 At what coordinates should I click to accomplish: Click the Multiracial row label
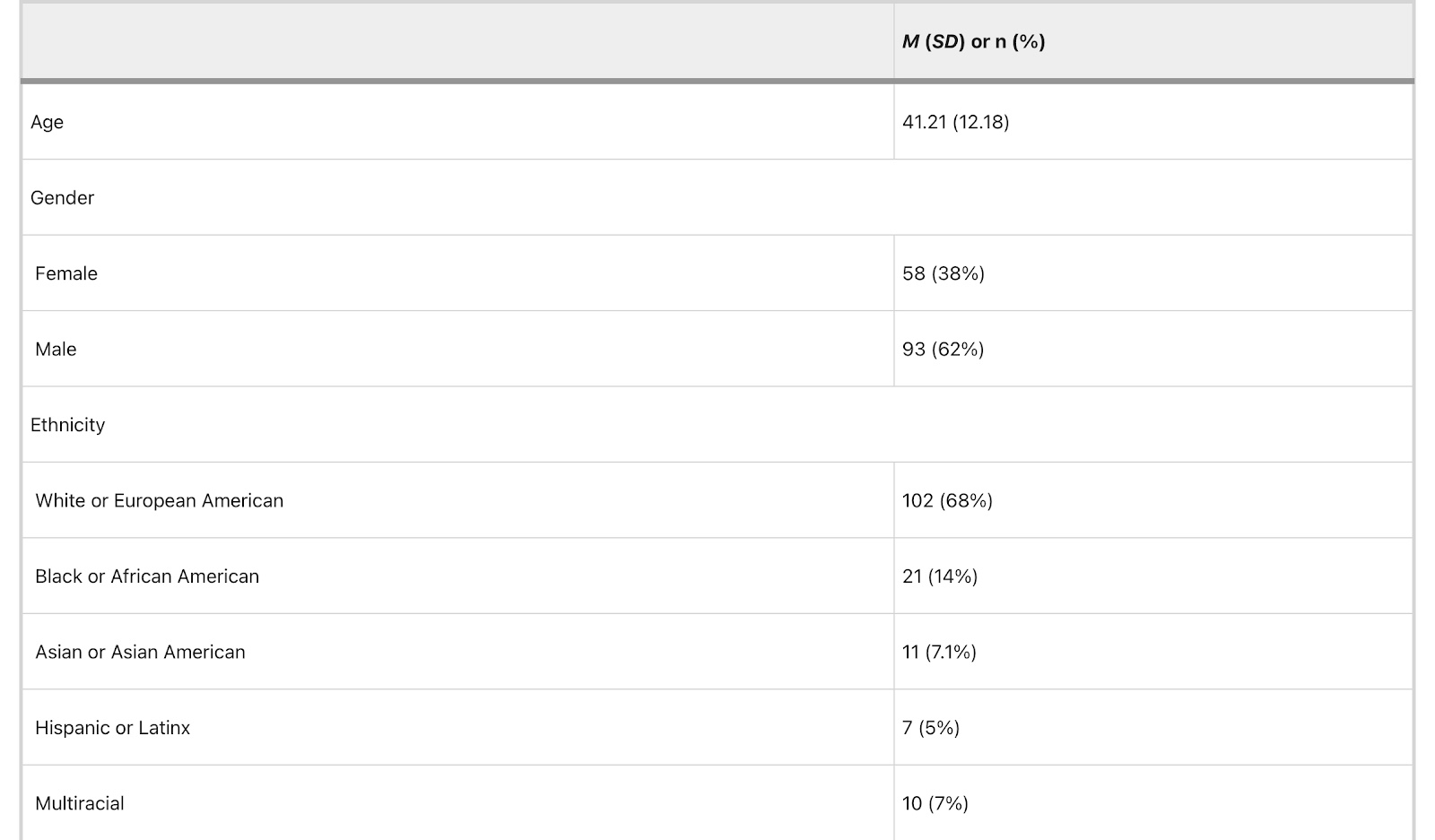coord(80,803)
